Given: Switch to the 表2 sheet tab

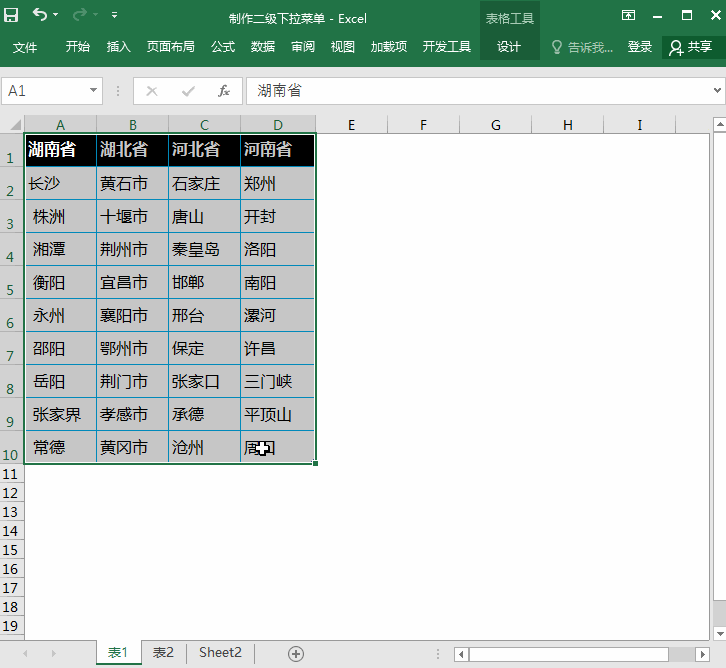Looking at the screenshot, I should pos(163,653).
